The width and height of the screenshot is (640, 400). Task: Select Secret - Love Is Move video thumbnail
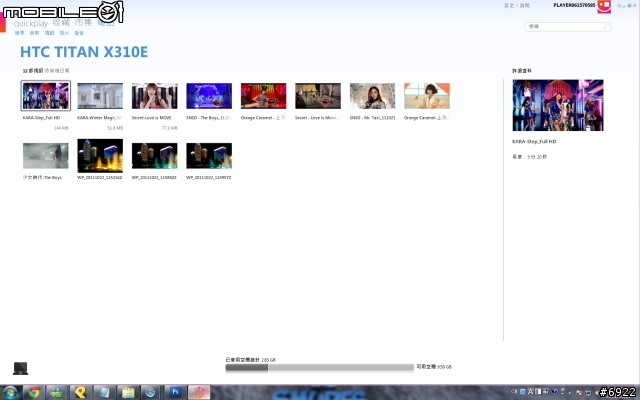318,96
